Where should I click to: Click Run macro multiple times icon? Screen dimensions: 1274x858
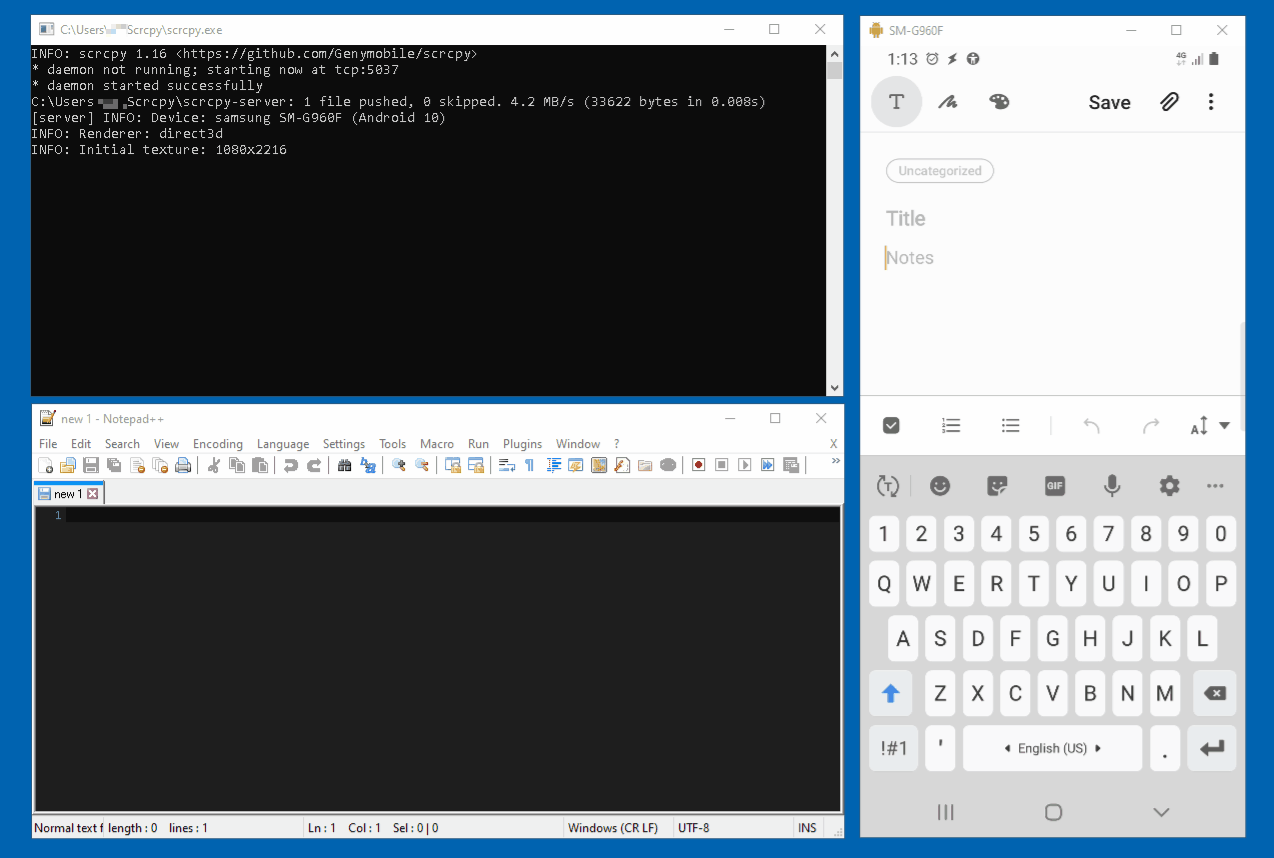(x=768, y=465)
